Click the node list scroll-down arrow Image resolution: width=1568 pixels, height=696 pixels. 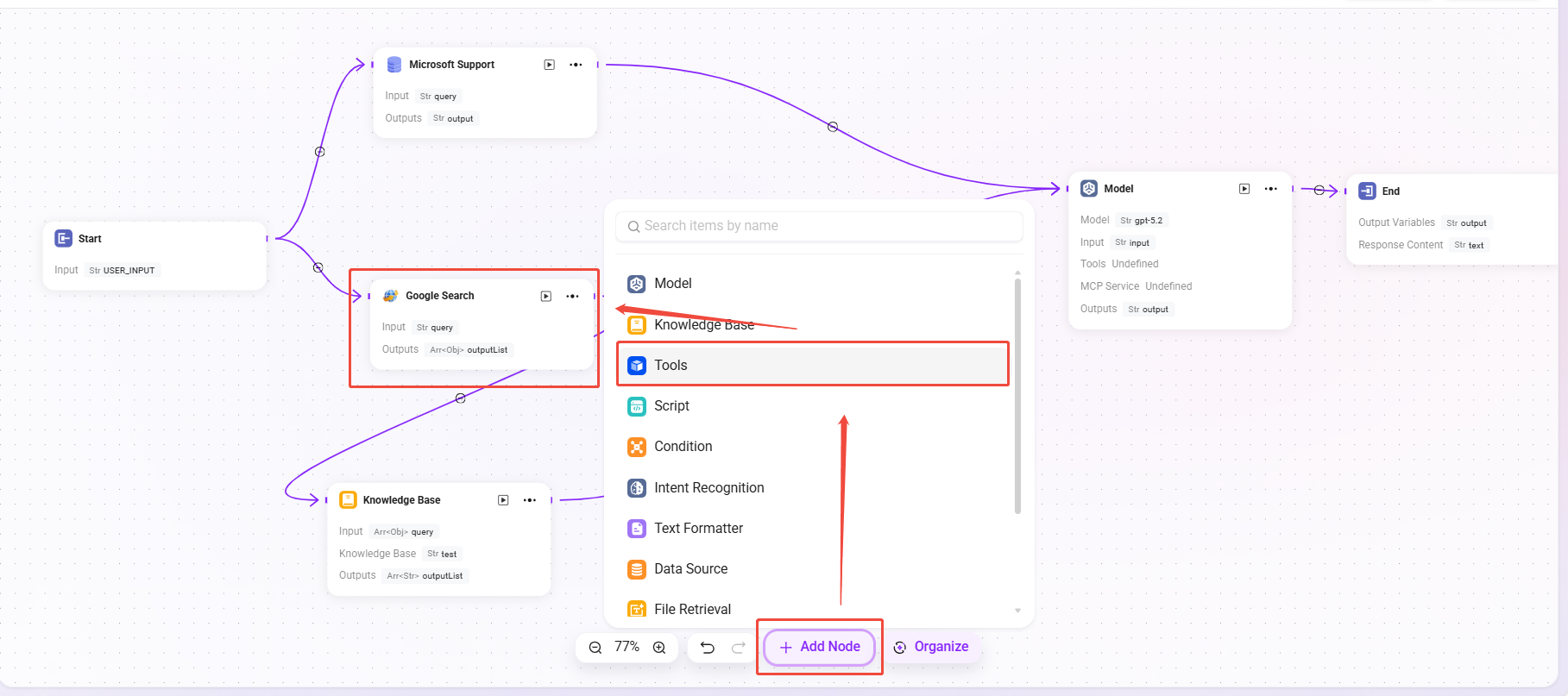pyautogui.click(x=1017, y=611)
